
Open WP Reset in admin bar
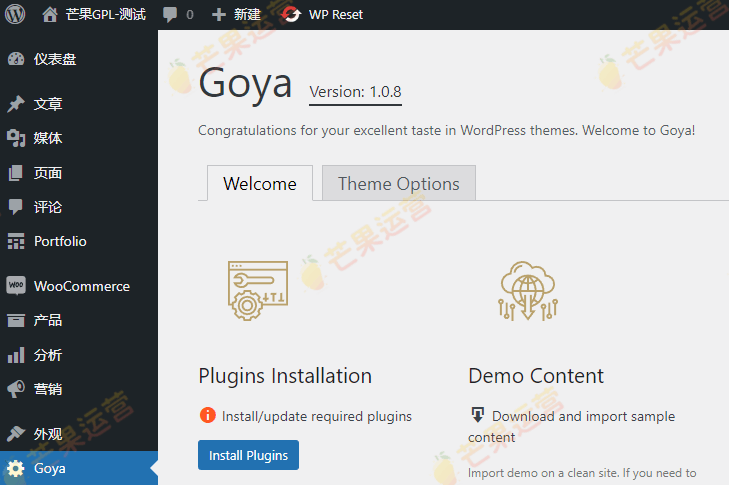336,15
